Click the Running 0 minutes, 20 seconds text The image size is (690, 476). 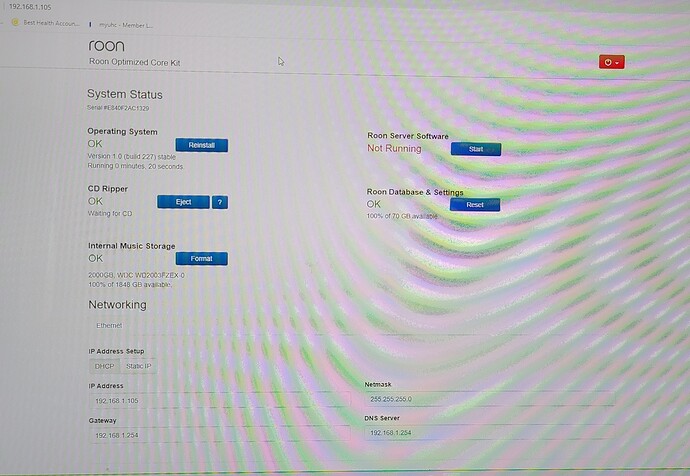coord(135,166)
